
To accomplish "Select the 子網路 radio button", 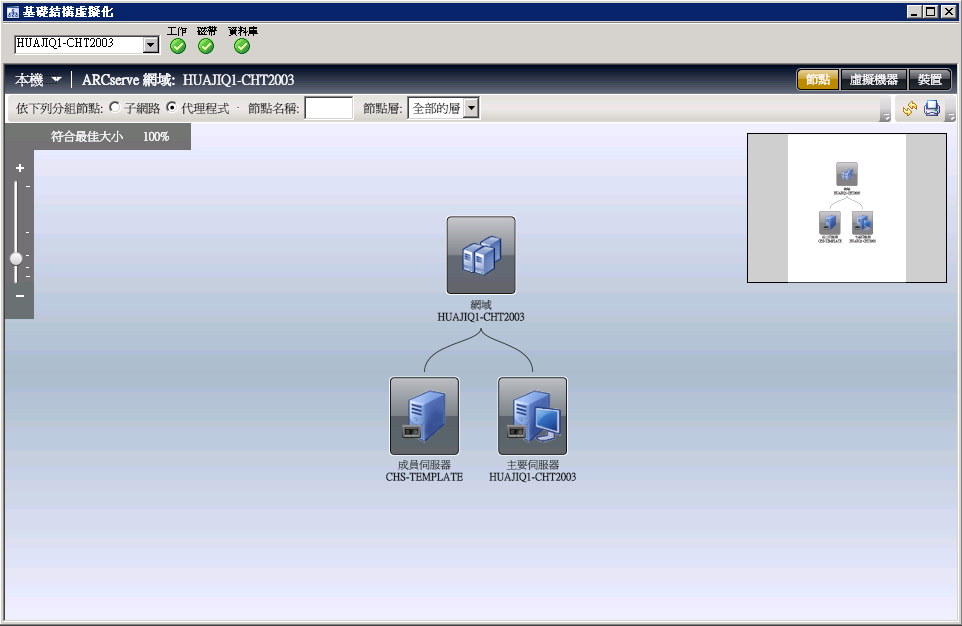I will pyautogui.click(x=114, y=108).
